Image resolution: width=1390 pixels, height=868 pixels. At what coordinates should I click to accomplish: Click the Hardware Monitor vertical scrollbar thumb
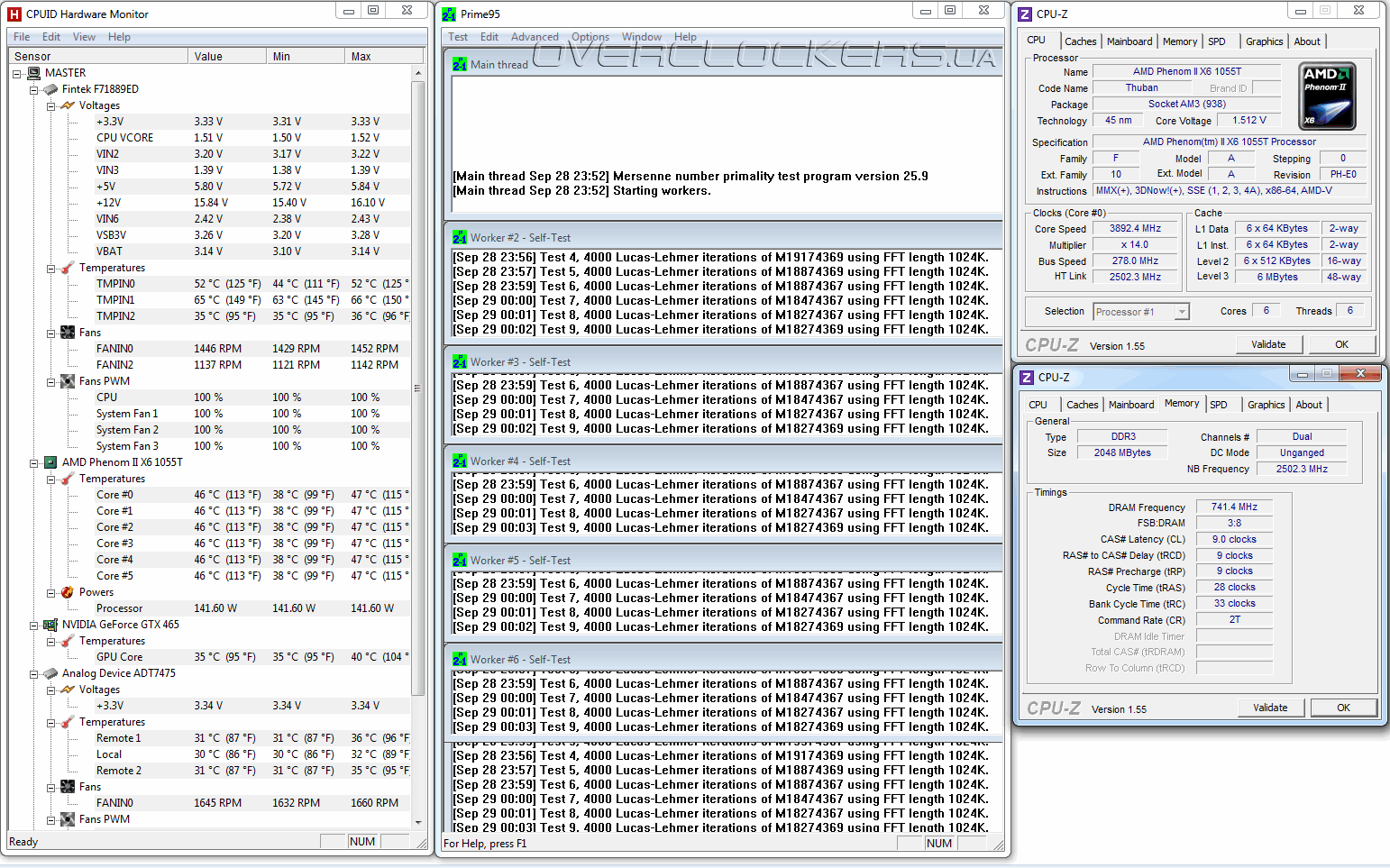(x=417, y=388)
